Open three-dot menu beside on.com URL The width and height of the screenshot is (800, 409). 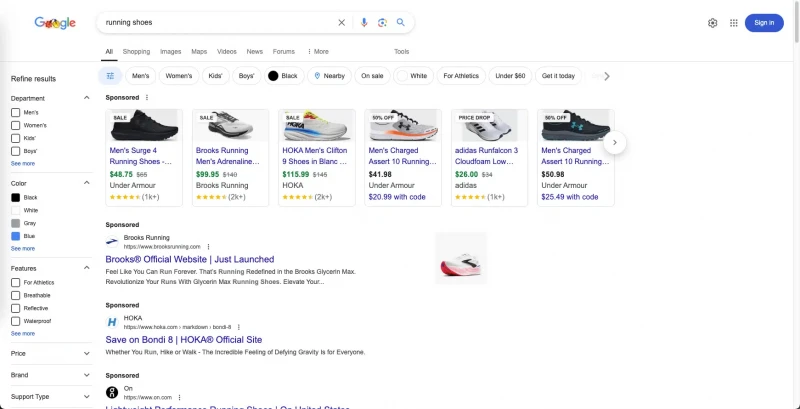pyautogui.click(x=180, y=398)
